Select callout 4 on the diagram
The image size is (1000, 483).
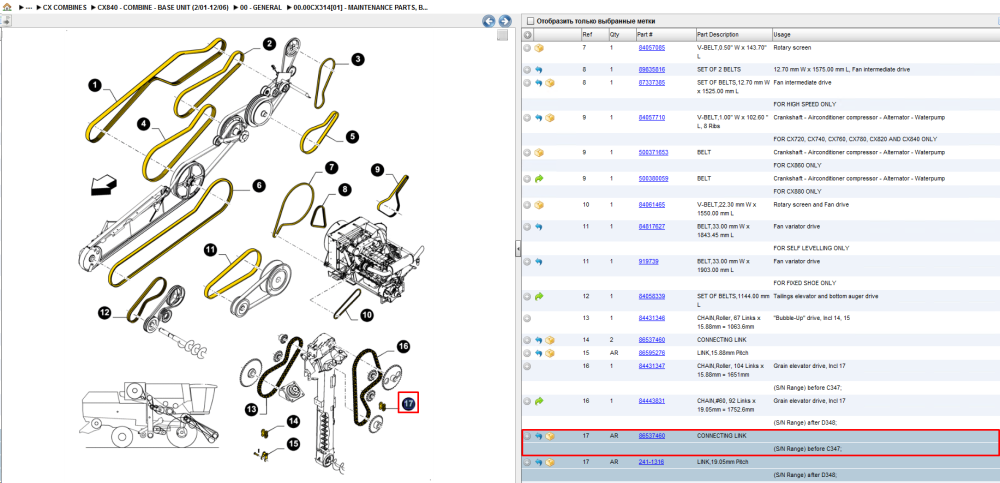145,124
